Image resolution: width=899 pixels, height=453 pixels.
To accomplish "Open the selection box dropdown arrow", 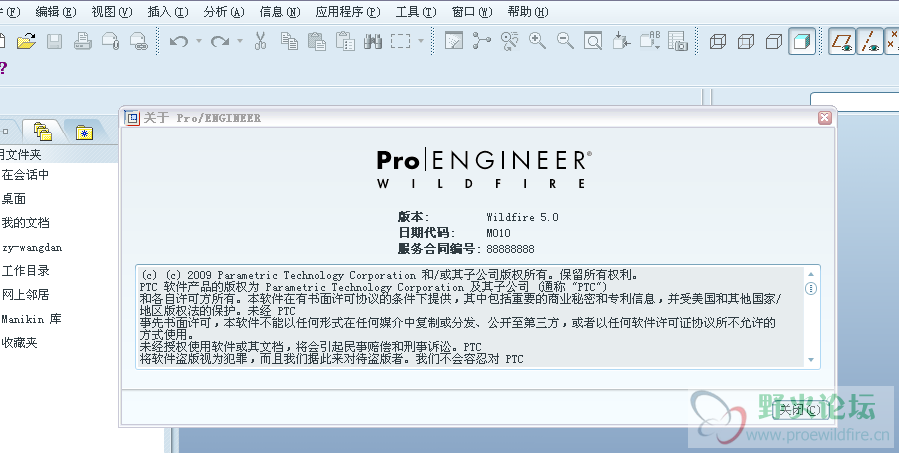I will [421, 41].
